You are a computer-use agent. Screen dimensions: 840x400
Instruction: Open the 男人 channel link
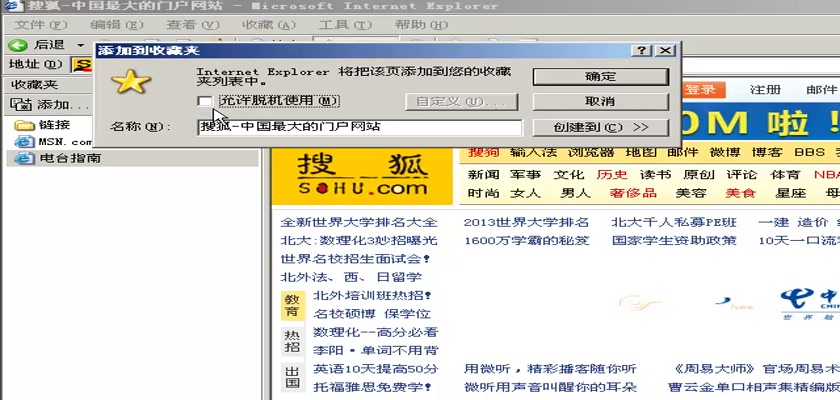click(x=575, y=193)
